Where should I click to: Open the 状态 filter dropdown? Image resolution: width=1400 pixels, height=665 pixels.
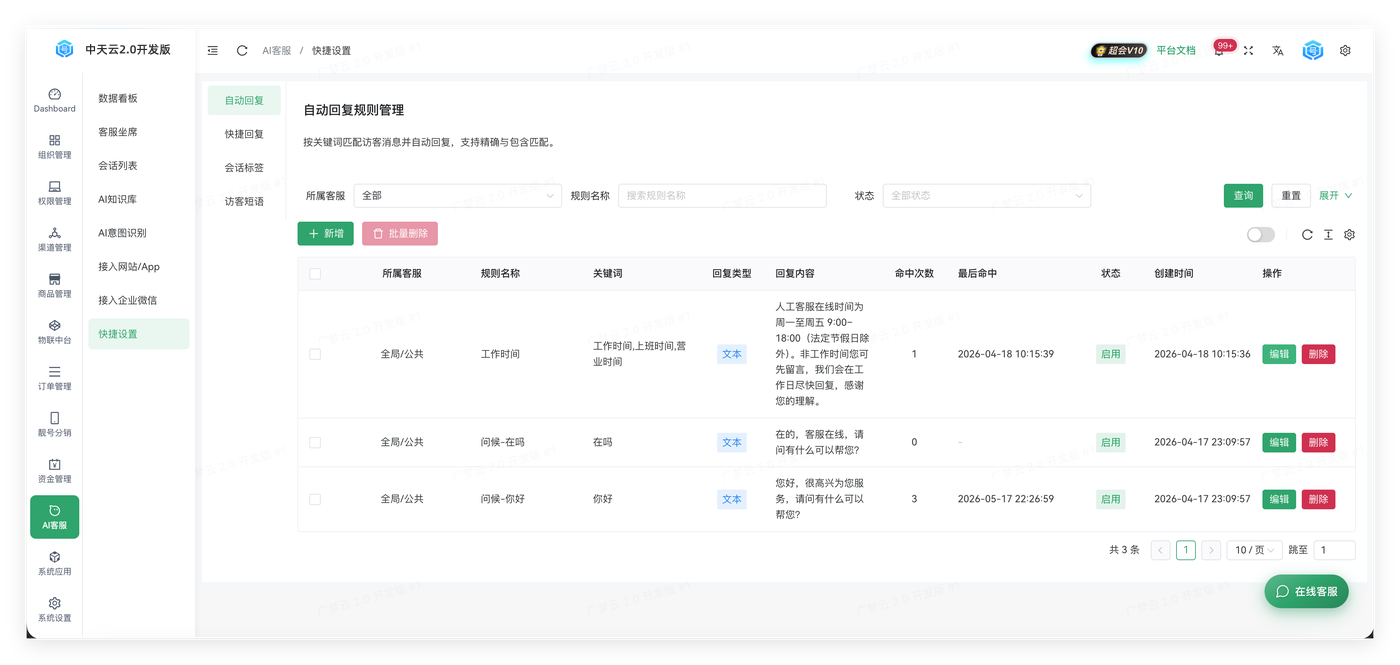[986, 196]
